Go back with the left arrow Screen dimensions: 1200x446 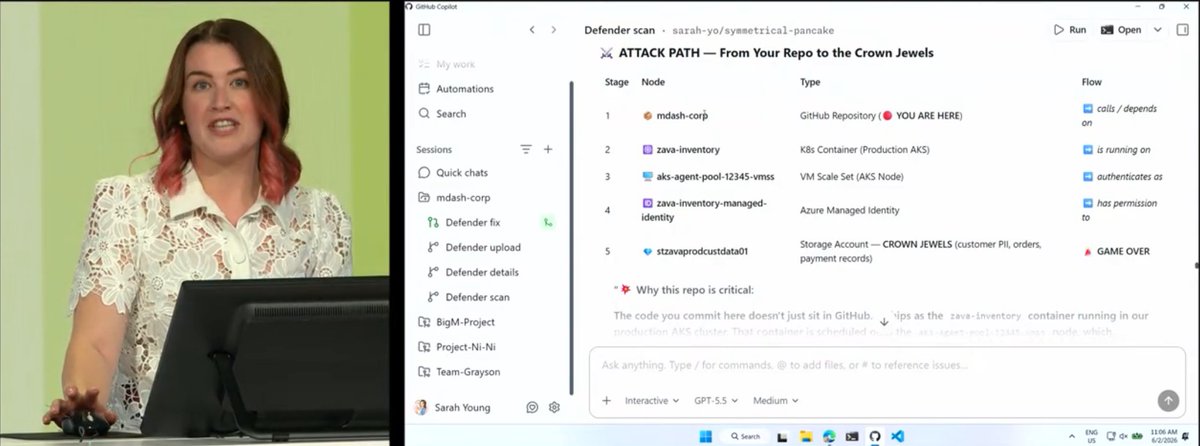point(532,30)
